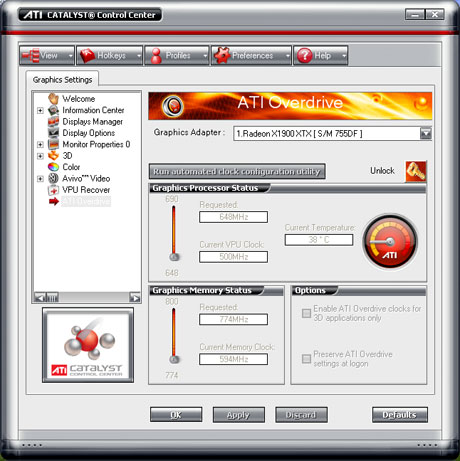Click the graphics processor clock slider handle
Viewport: 460px width, 461px height.
pyautogui.click(x=174, y=257)
